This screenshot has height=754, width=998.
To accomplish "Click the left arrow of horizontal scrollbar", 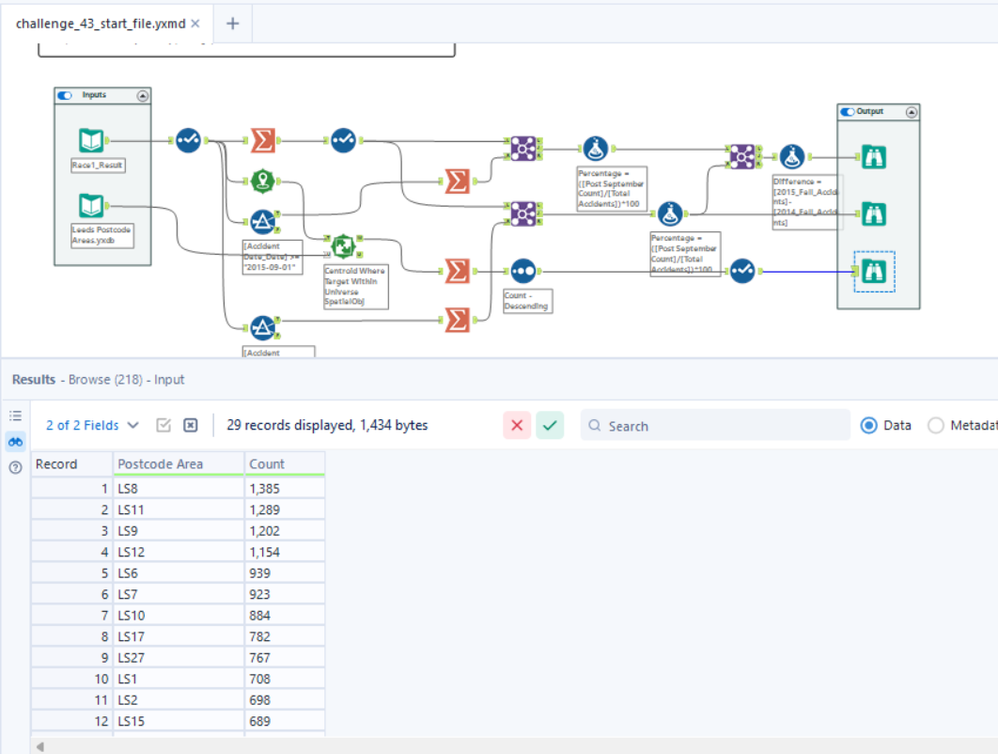I will click(40, 746).
